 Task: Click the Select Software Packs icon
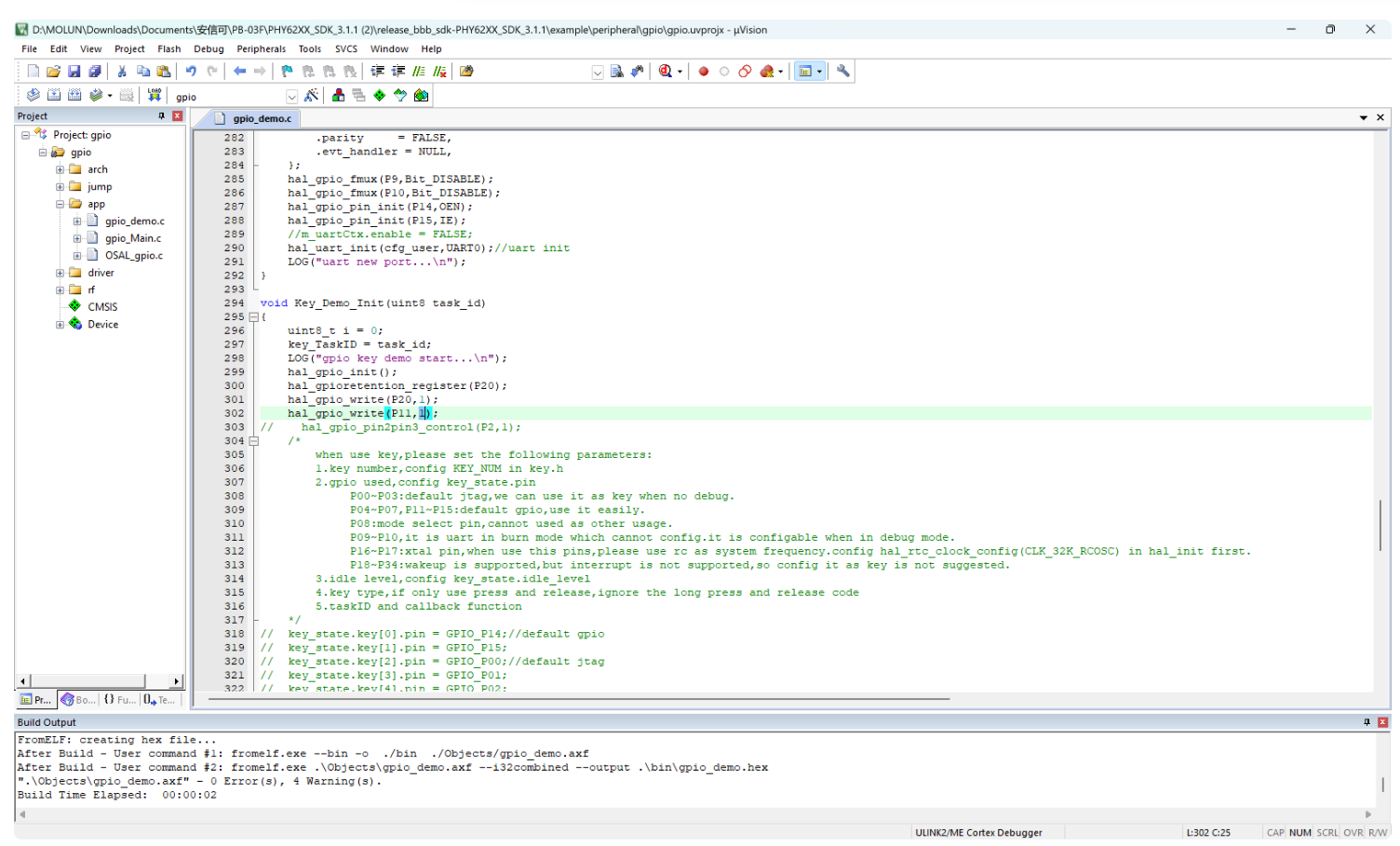[x=400, y=95]
